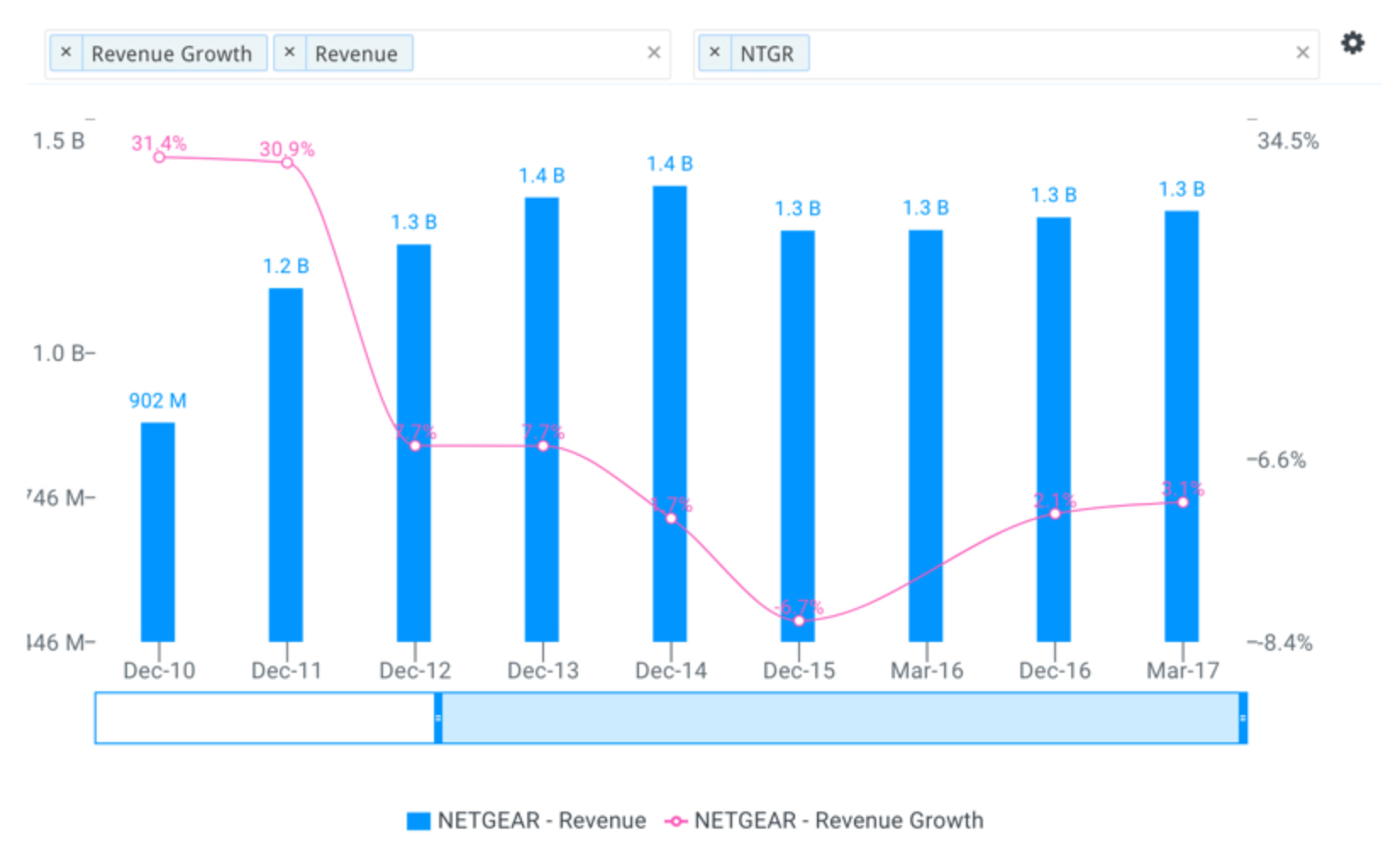Select the Mar-17 revenue bar
This screenshot has width=1400, height=859.
click(1181, 426)
